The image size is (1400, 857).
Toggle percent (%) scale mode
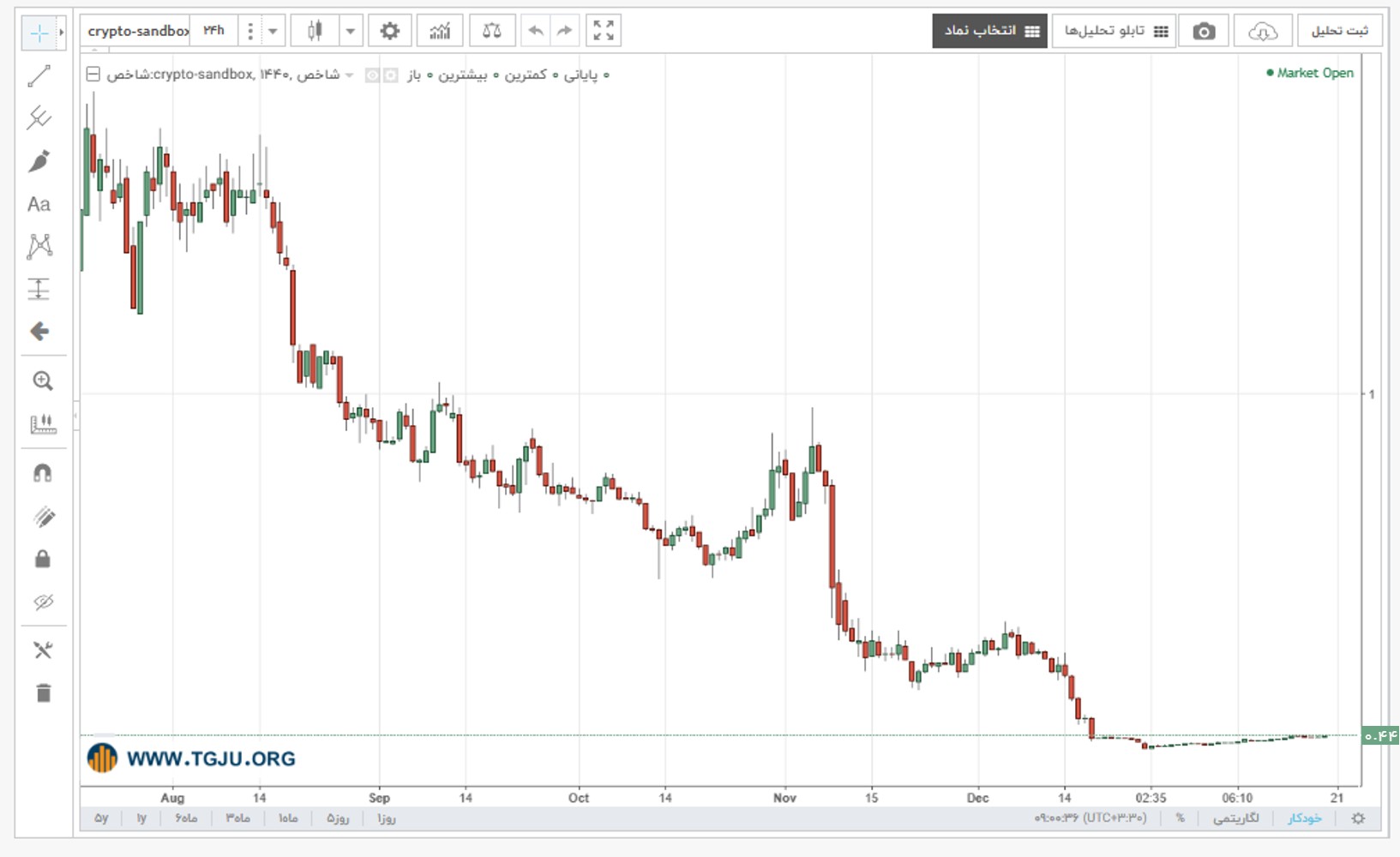click(1180, 818)
